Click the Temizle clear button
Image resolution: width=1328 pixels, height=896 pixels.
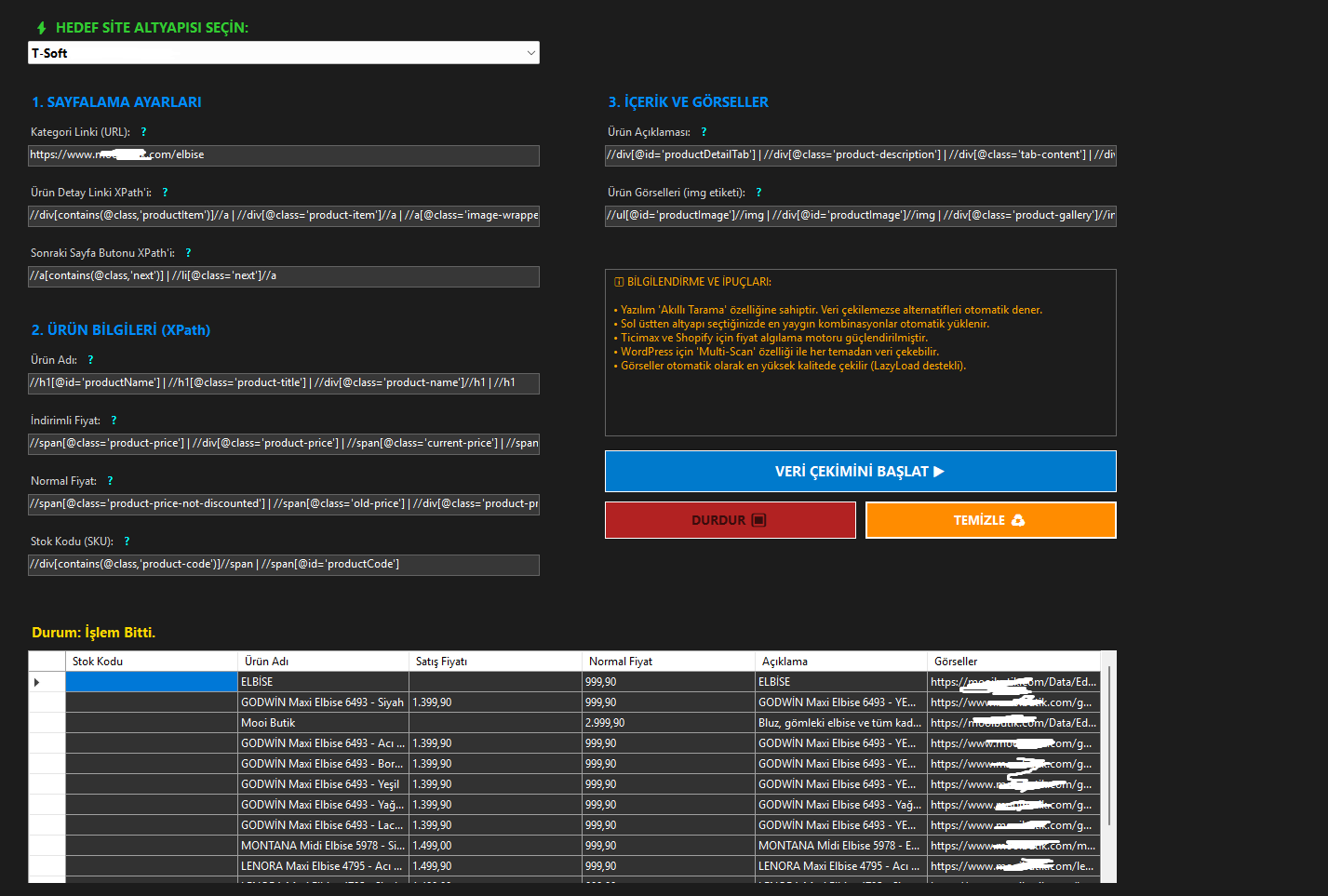click(x=991, y=520)
